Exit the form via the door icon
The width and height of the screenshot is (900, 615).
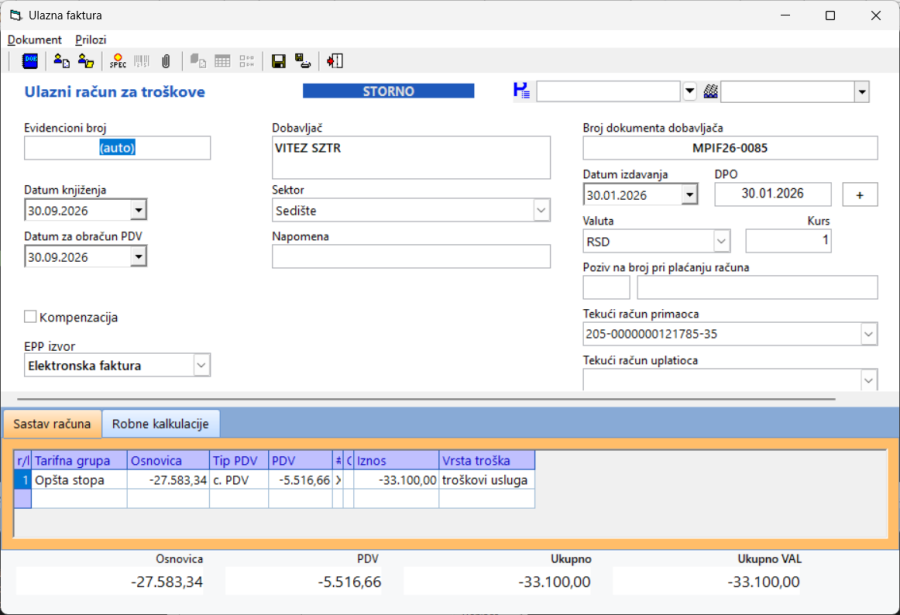click(x=335, y=61)
